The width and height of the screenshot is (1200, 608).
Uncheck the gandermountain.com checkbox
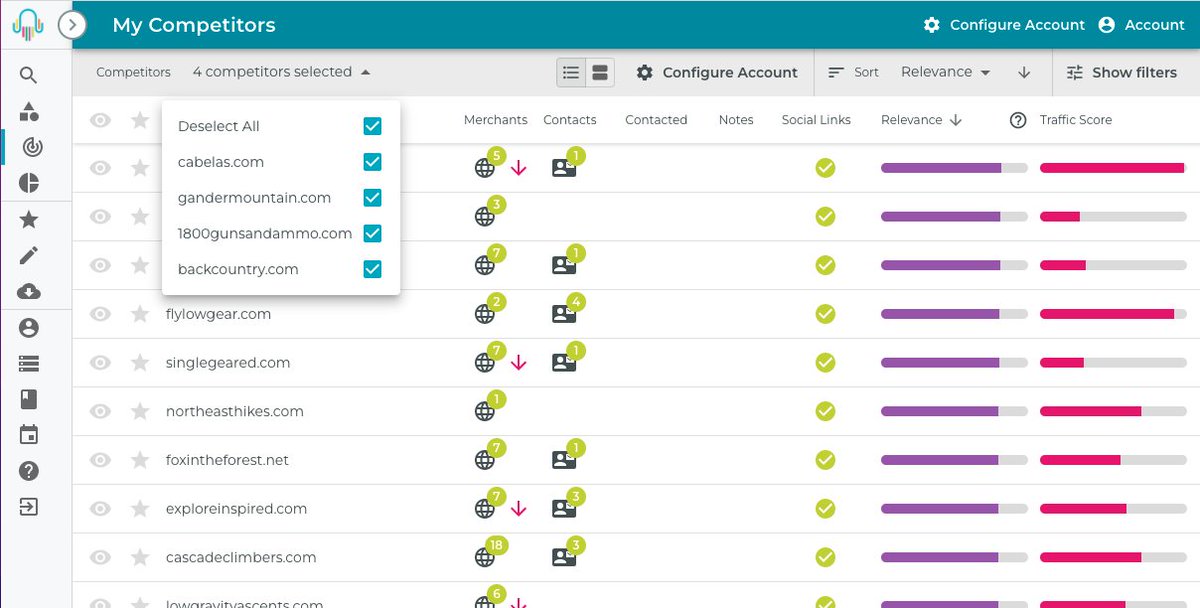(372, 198)
